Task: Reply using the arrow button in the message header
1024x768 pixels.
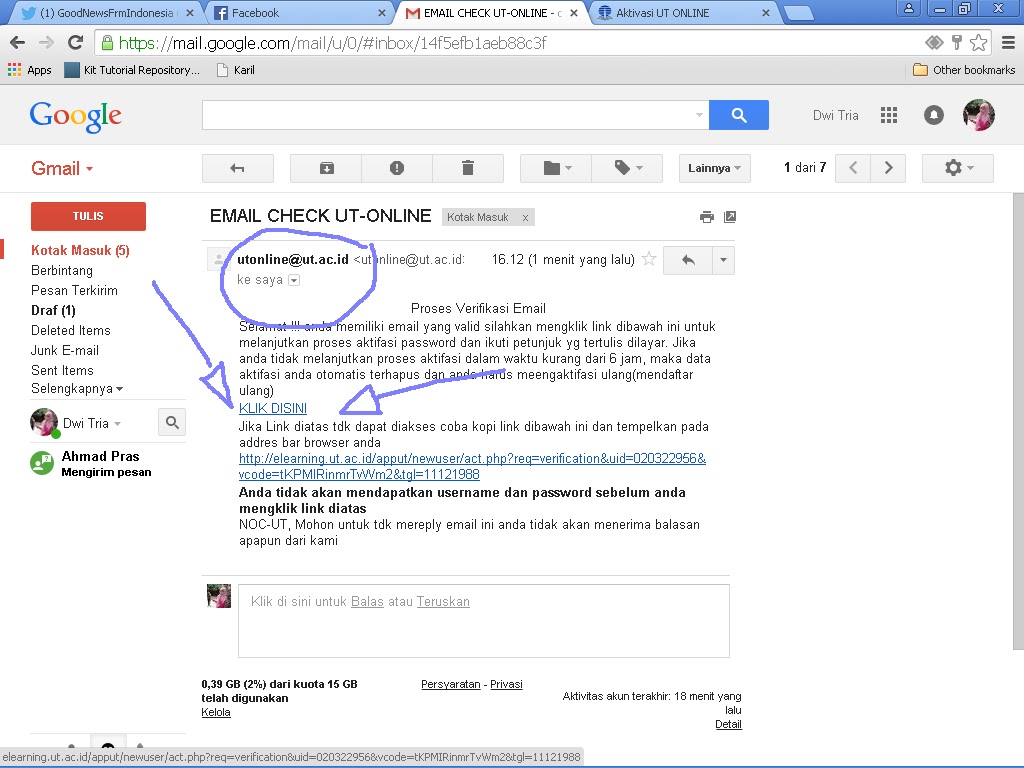Action: [688, 260]
